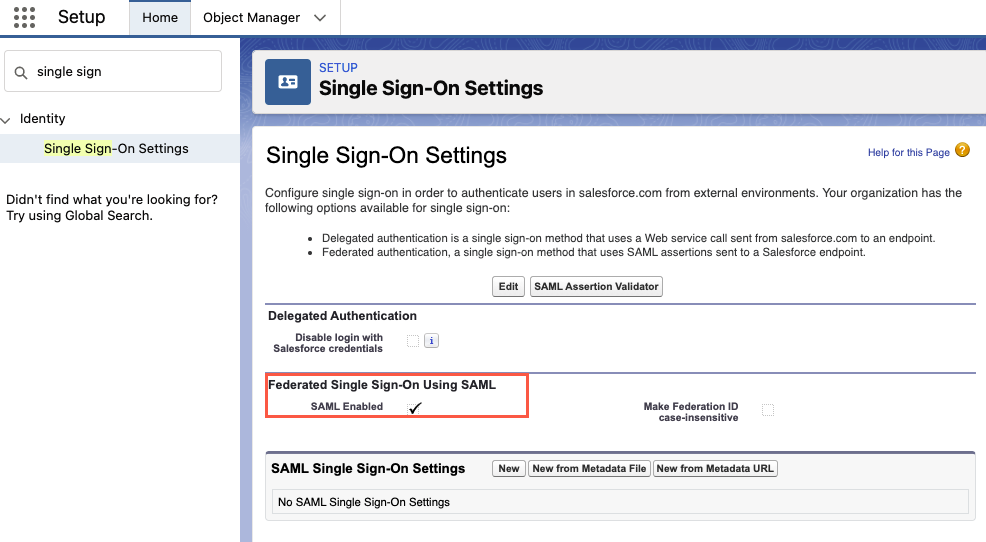The height and width of the screenshot is (542, 986).
Task: Toggle Make Federation ID case-insensitive checkbox
Action: (768, 410)
